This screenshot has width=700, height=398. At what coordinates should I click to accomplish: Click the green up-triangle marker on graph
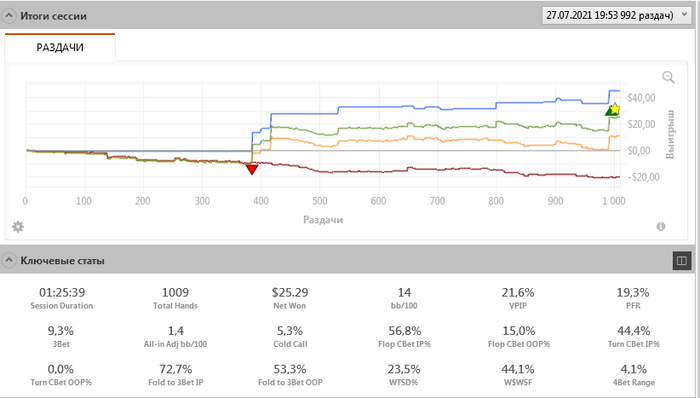609,111
